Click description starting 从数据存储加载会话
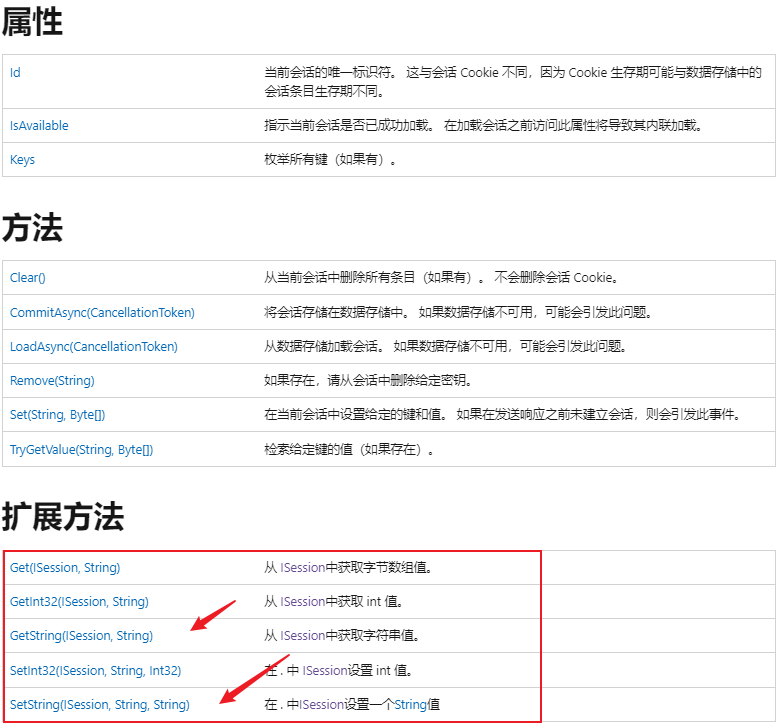Screen dimensions: 777x723 445,347
